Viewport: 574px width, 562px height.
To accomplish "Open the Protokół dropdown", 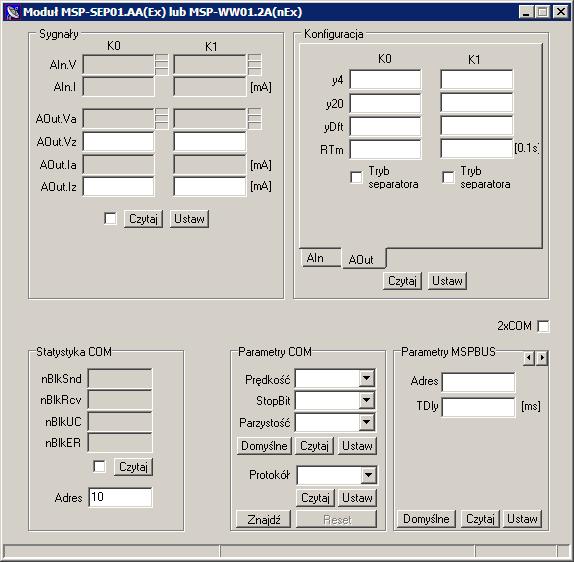I will click(x=368, y=475).
